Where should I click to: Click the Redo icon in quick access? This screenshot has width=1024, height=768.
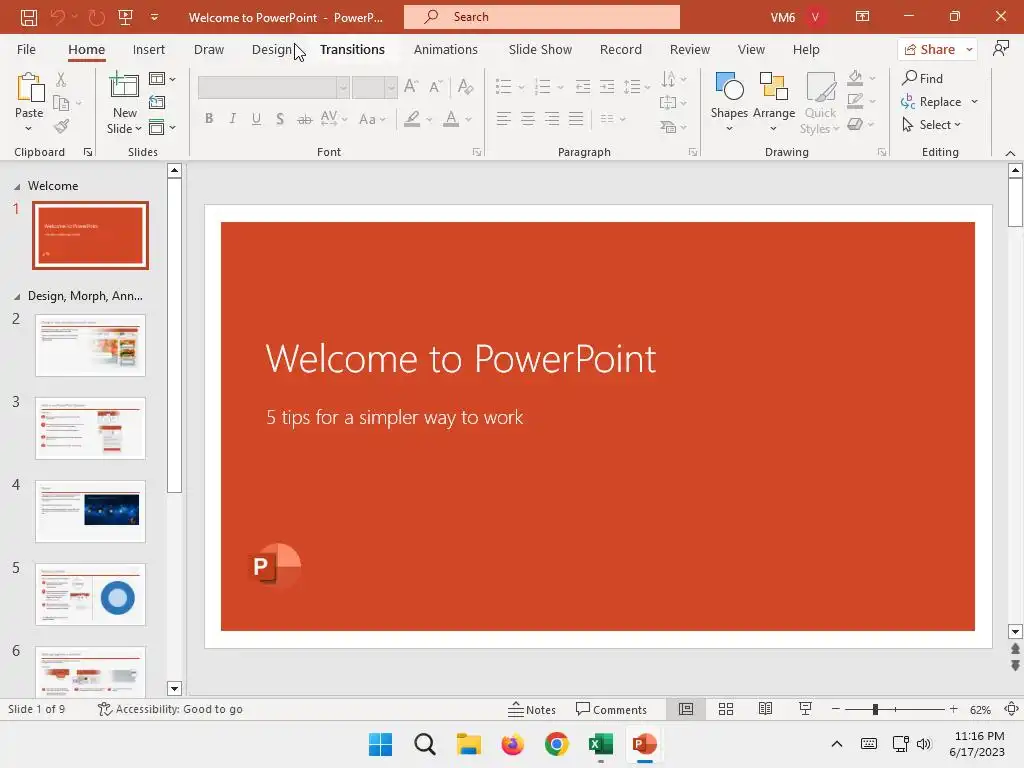tap(96, 17)
